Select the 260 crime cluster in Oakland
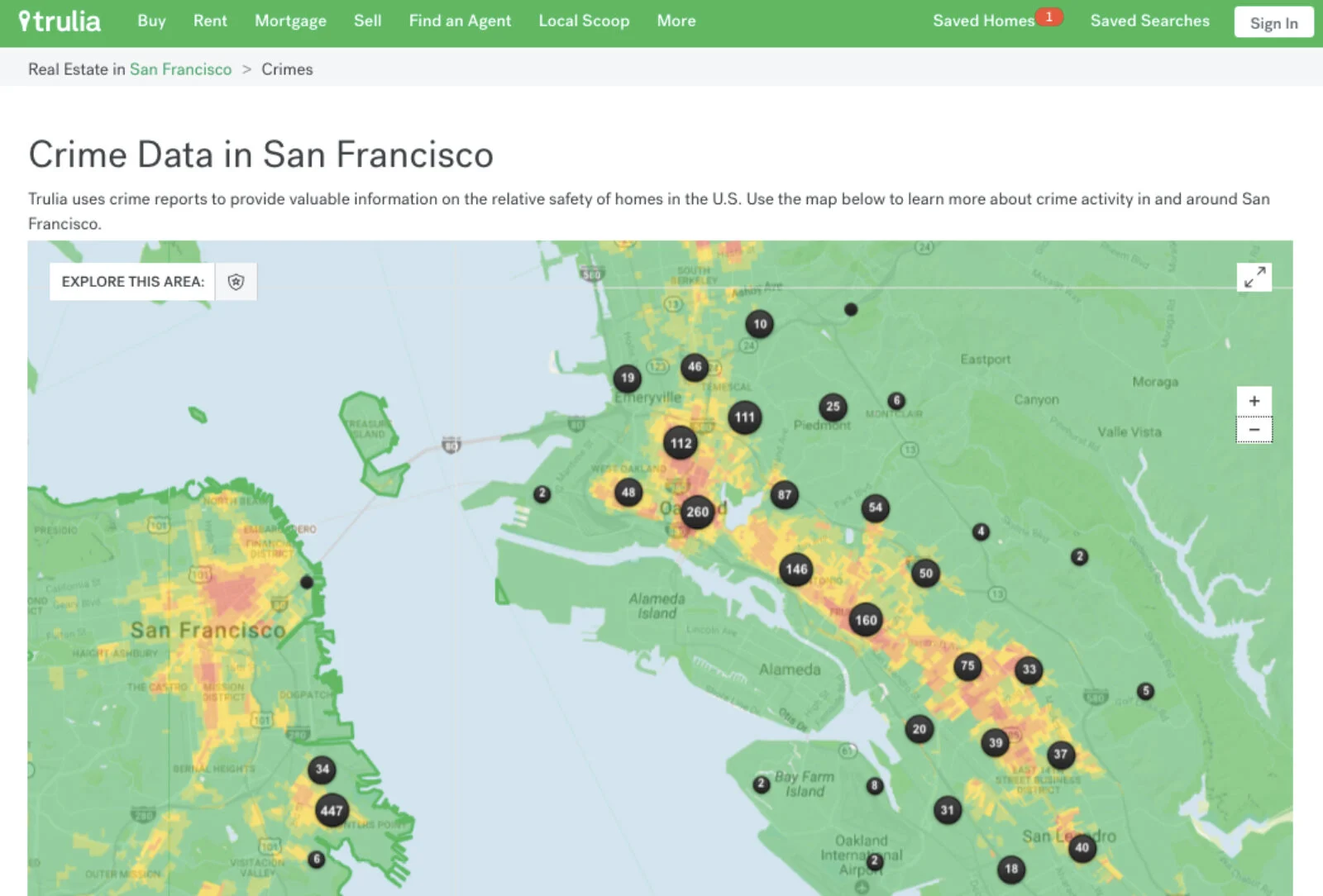Viewport: 1323px width, 896px height. (697, 512)
